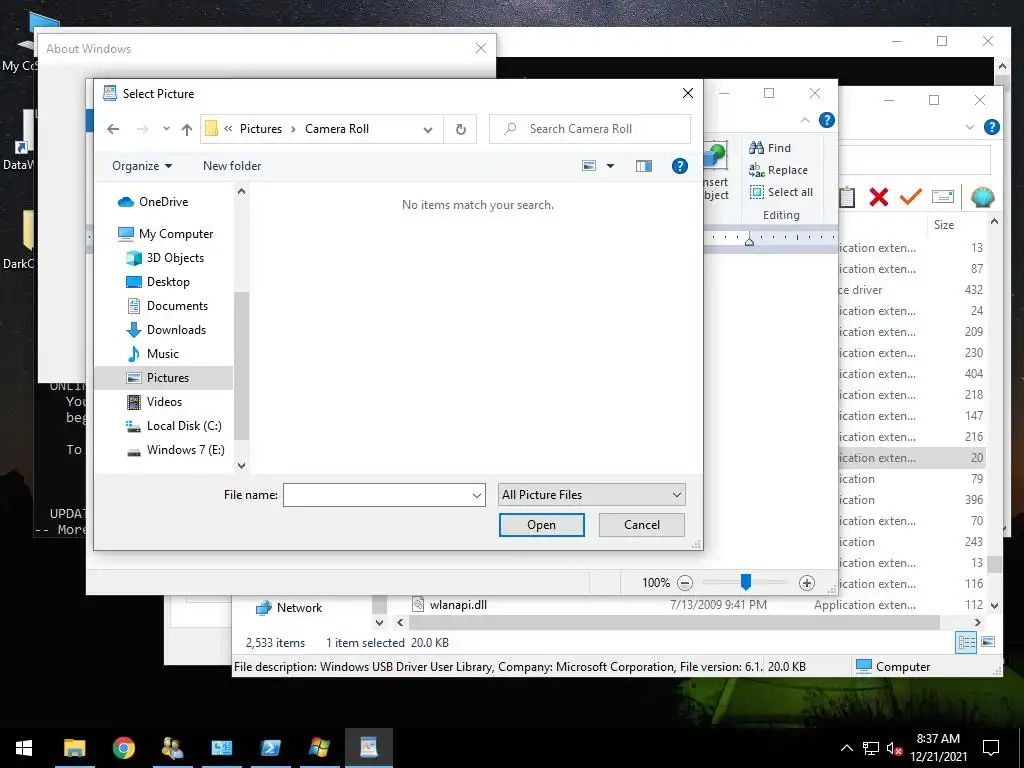Go up one folder level

(x=187, y=129)
